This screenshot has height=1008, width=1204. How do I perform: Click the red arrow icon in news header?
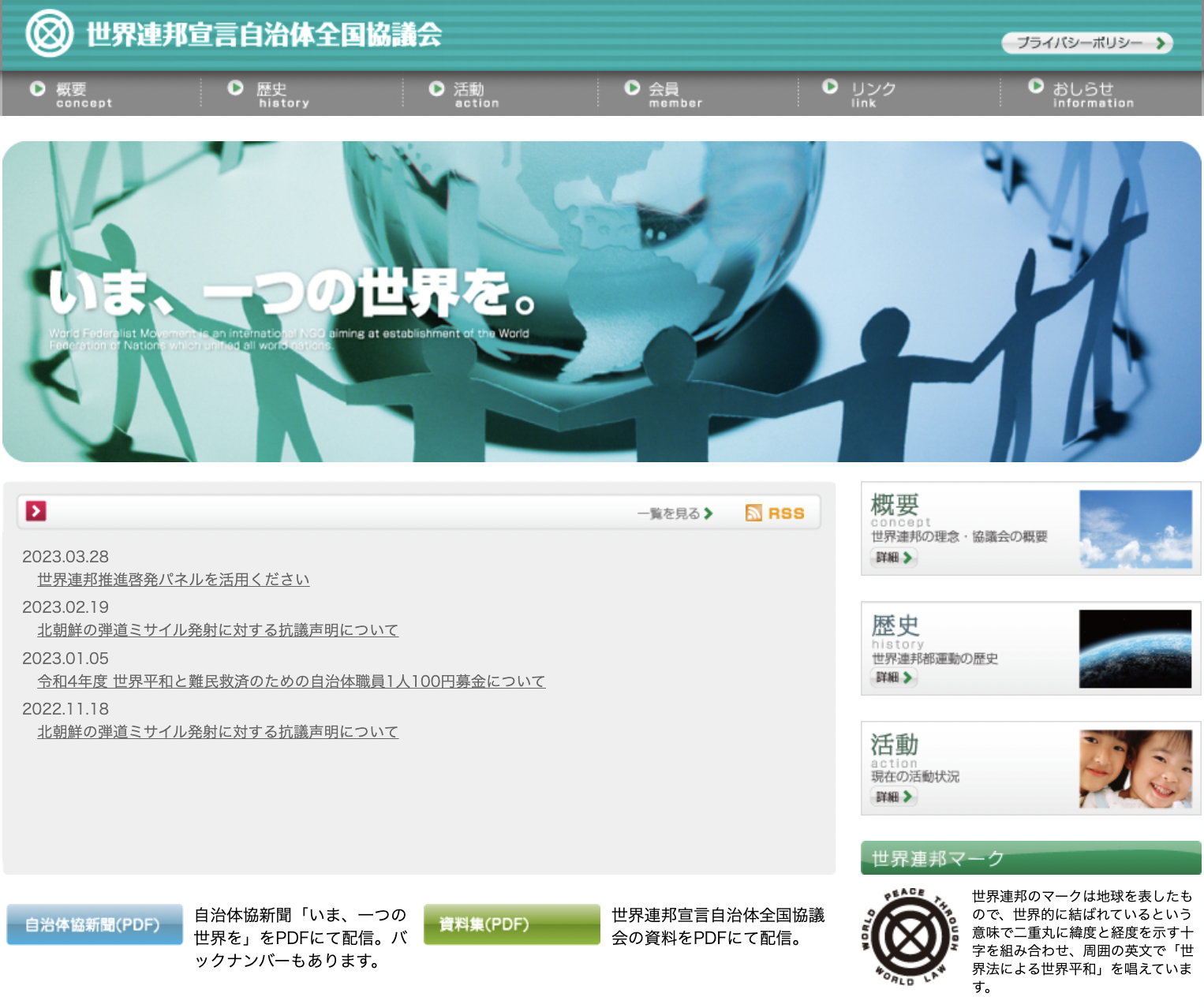36,511
